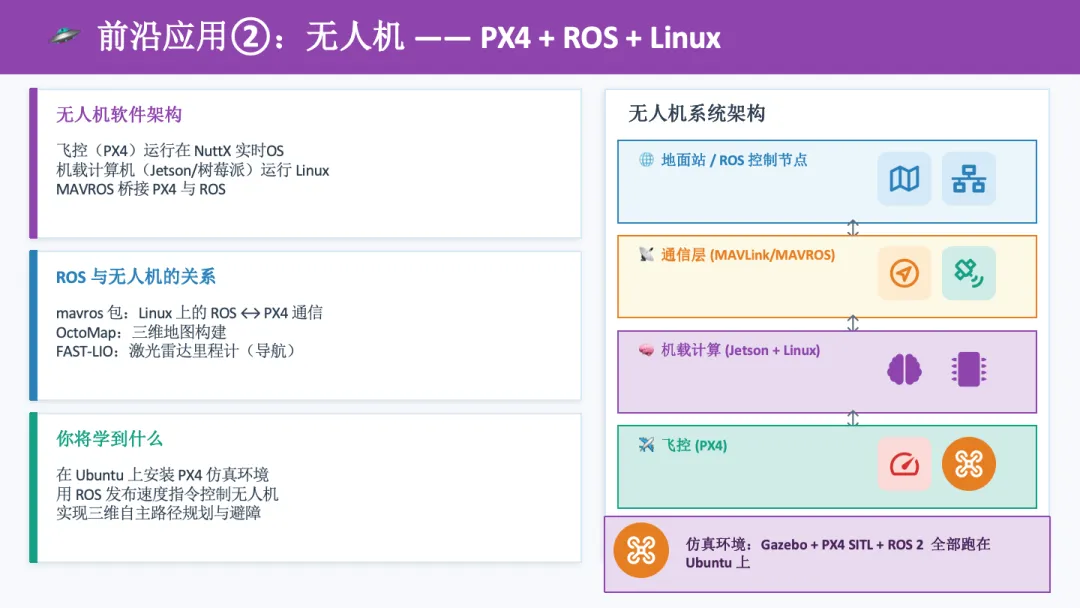1080x608 pixels.
Task: Click the purple microchip icon
Action: tap(968, 369)
